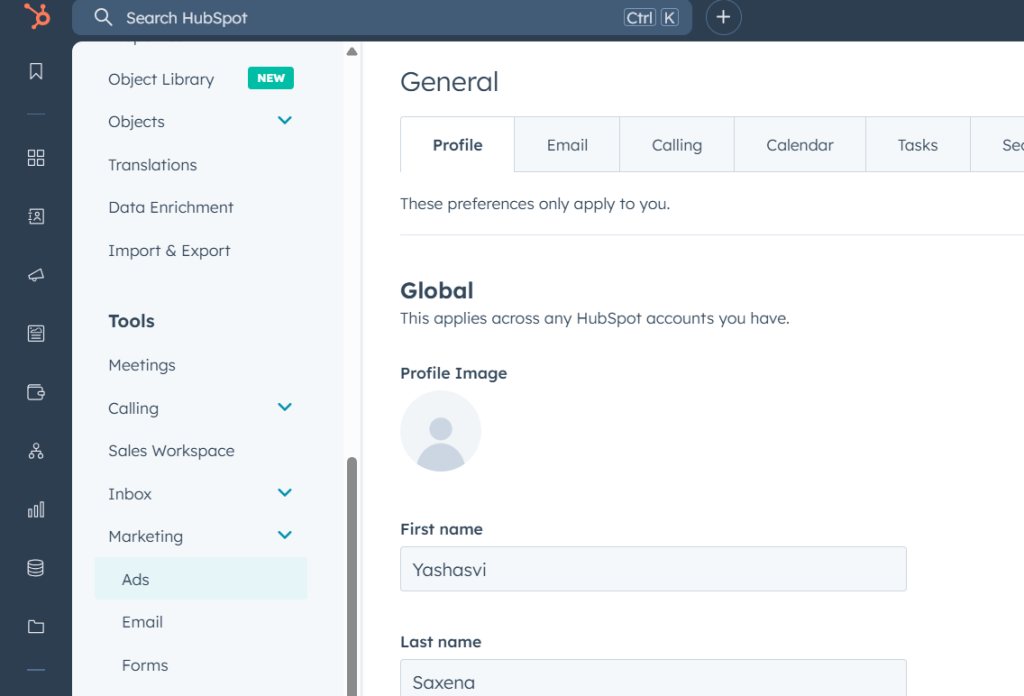Open the Data Management database icon
The width and height of the screenshot is (1024, 696).
pos(36,567)
